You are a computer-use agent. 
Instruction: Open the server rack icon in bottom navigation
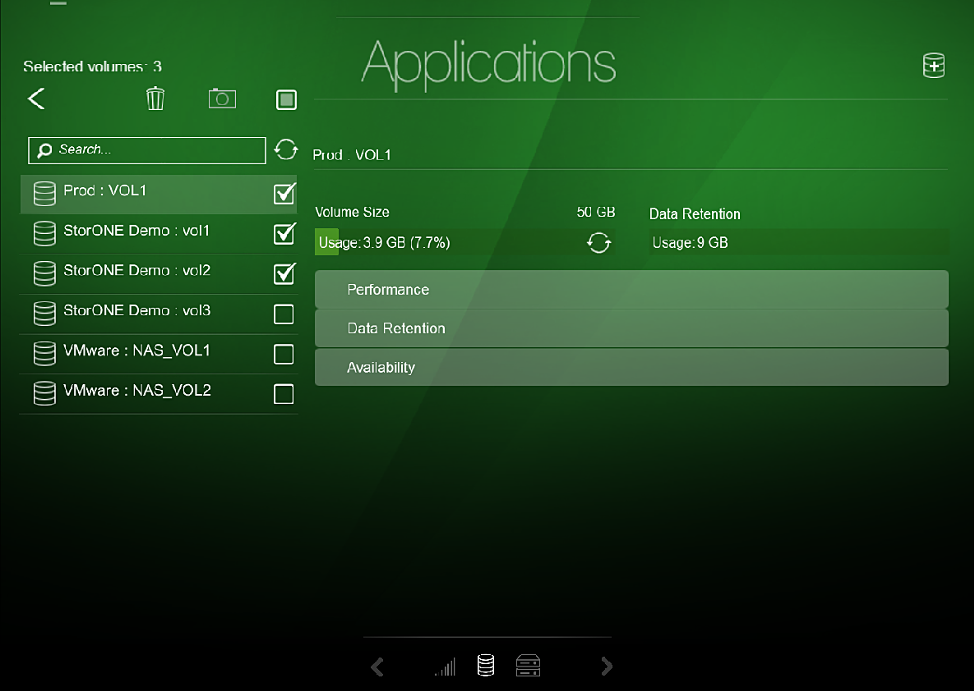click(x=528, y=666)
